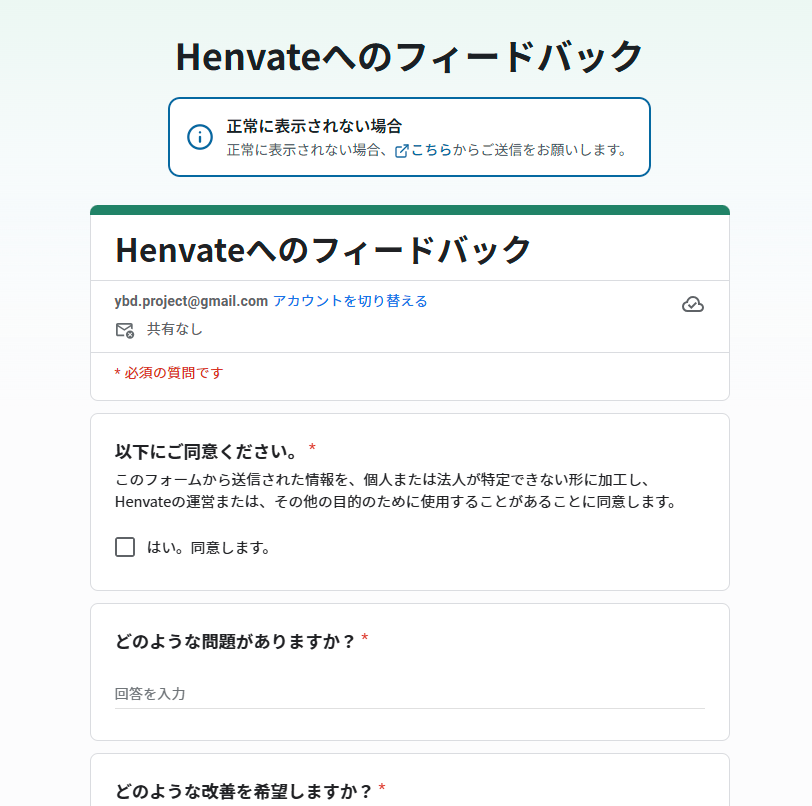
Task: Click the どのような改善を希望しますか？ question title
Action: point(244,791)
